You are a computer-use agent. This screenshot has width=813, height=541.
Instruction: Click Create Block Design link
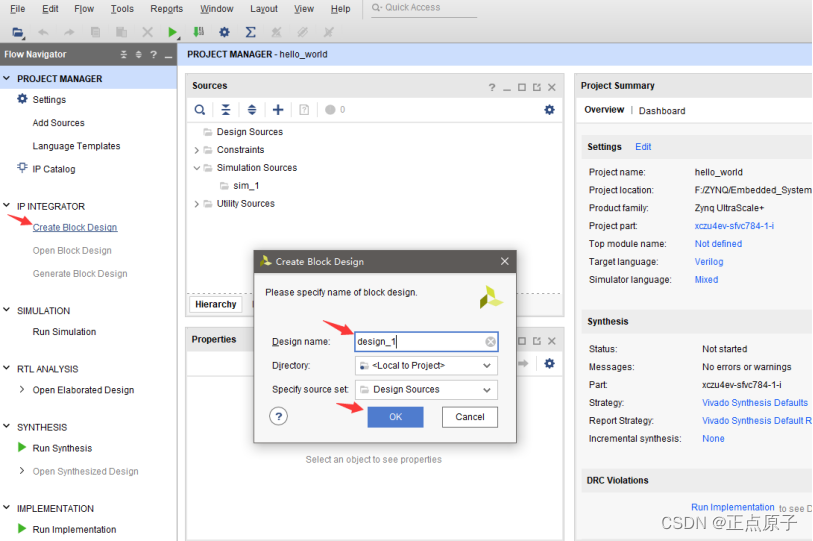tap(75, 228)
